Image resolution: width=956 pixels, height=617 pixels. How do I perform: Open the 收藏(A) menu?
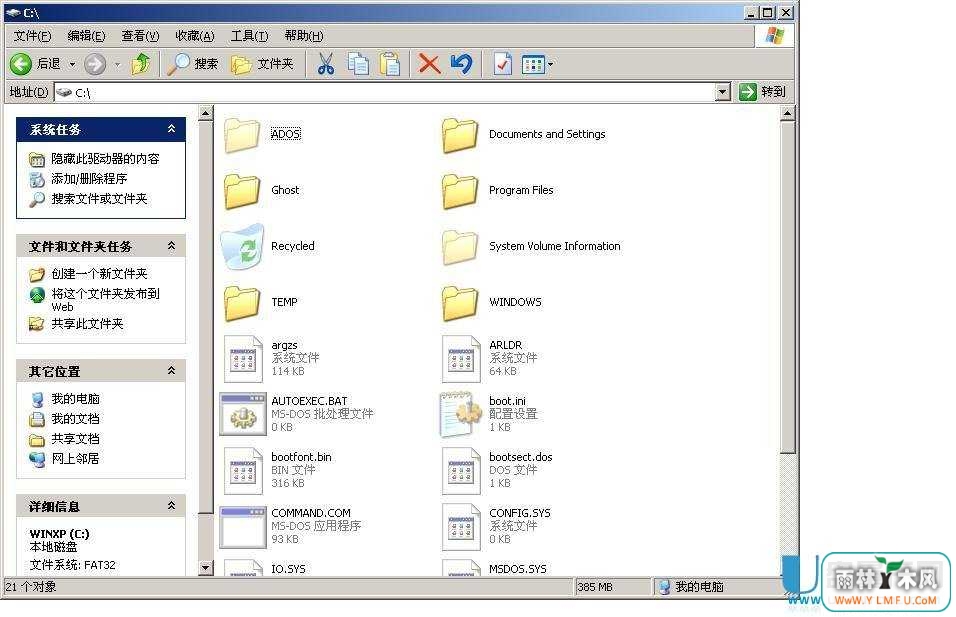pyautogui.click(x=194, y=36)
